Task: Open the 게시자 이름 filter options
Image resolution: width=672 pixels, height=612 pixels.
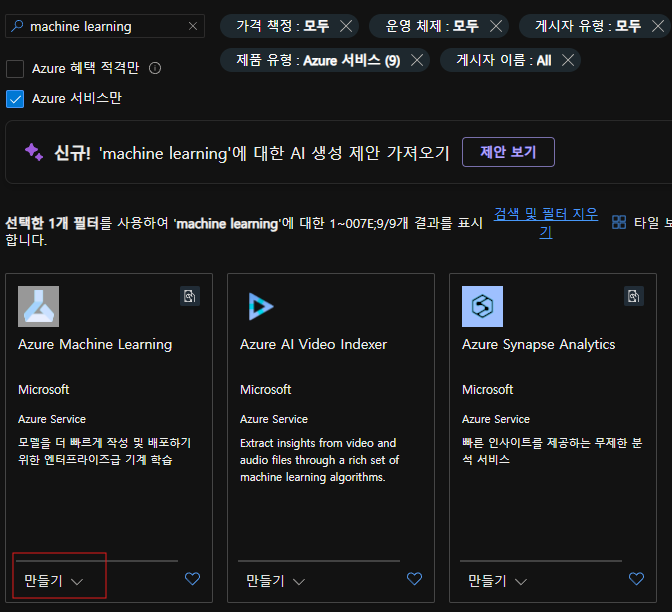Action: pos(504,60)
